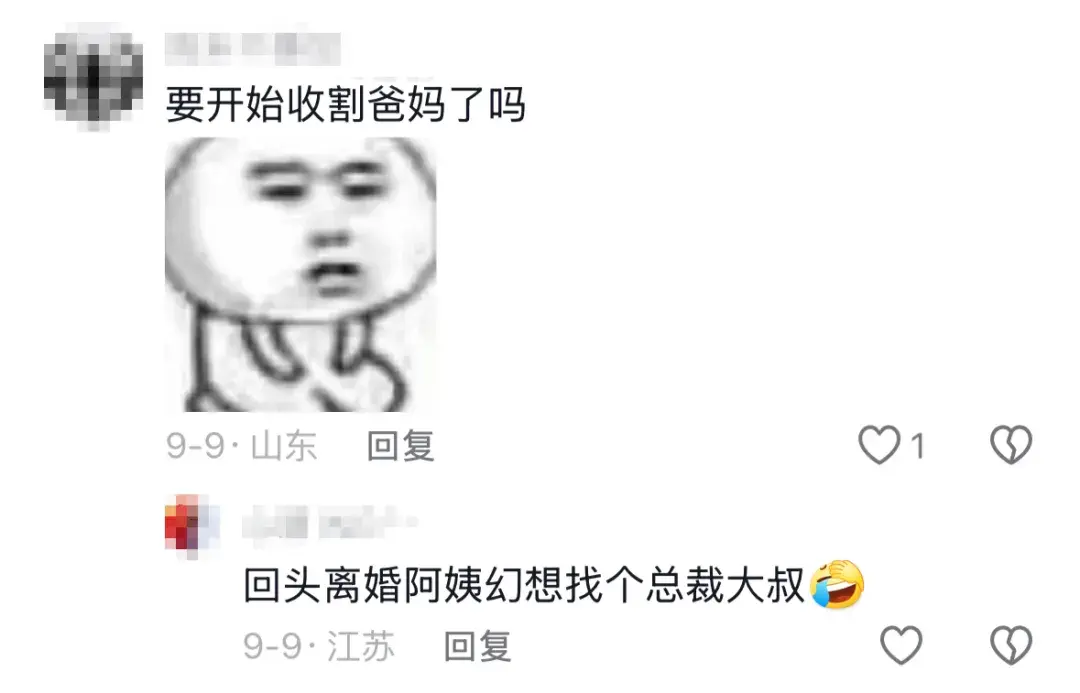Open the small red reply-author avatar
The width and height of the screenshot is (1080, 693).
coord(192,526)
